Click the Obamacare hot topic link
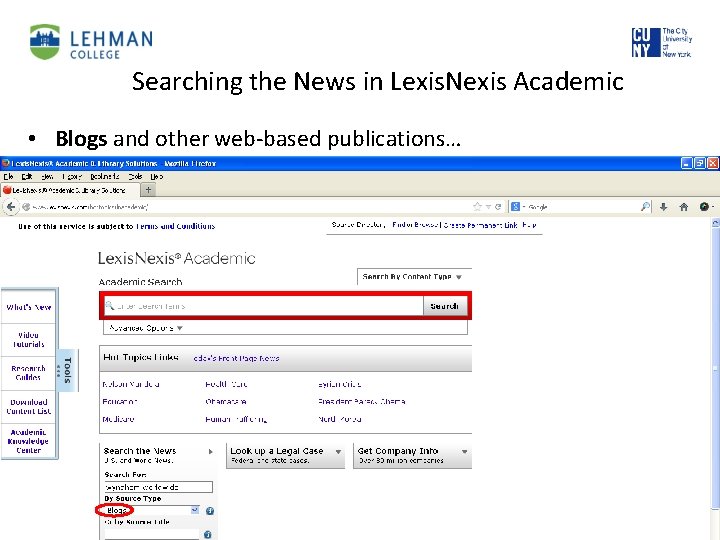This screenshot has width=720, height=540. tap(225, 401)
